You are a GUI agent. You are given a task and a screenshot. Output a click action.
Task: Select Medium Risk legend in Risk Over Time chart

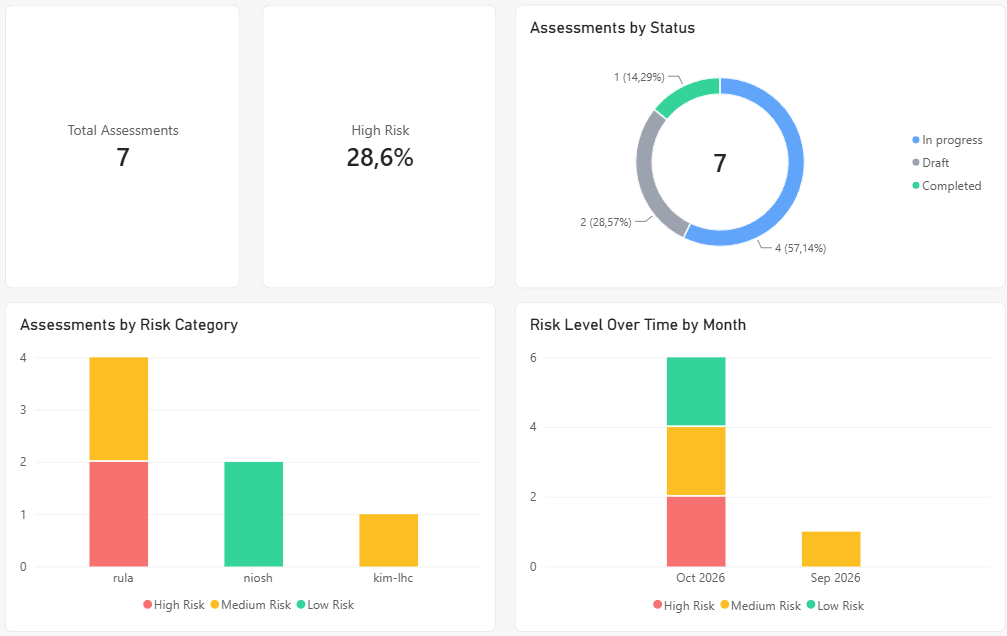pos(760,606)
